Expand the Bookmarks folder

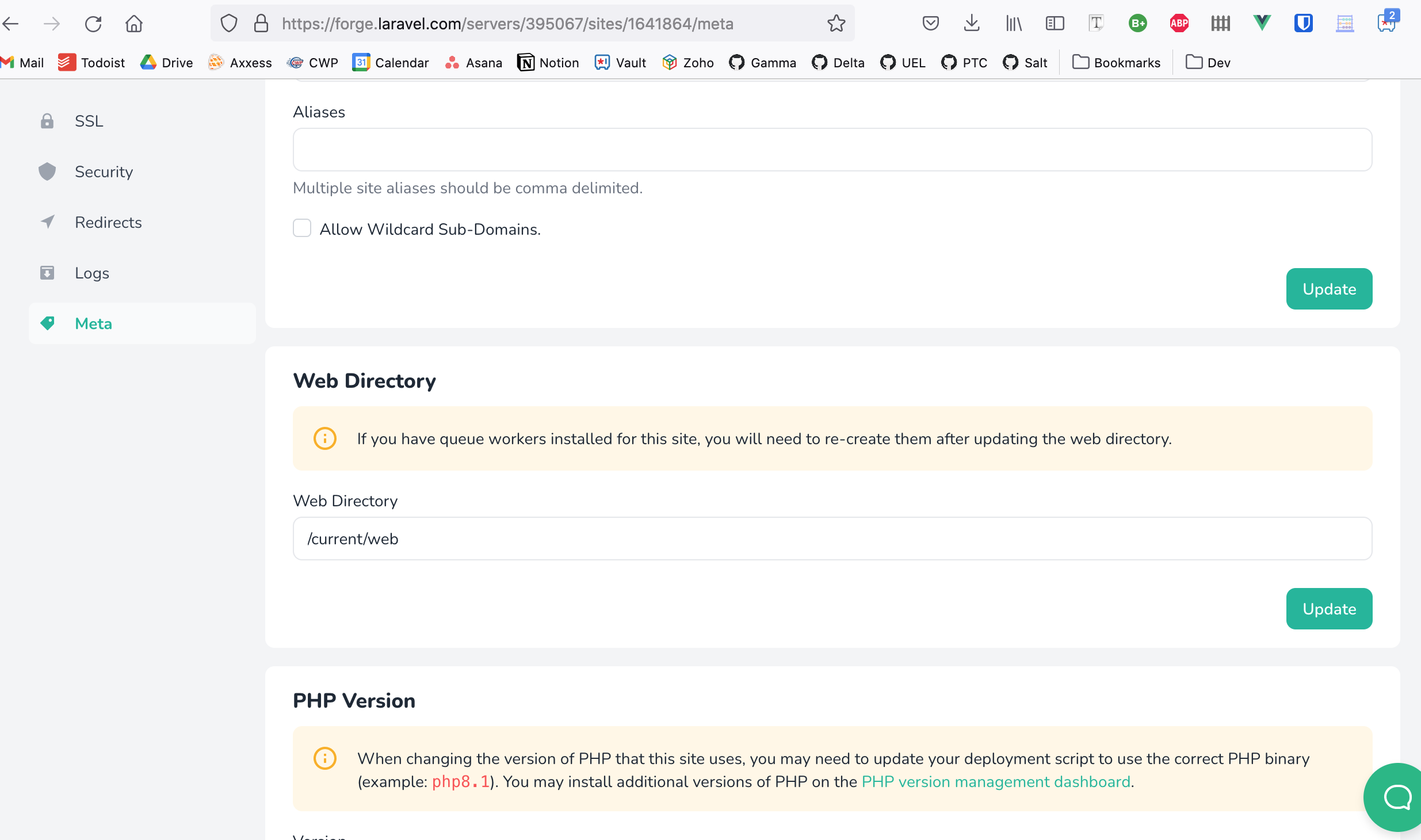[x=1116, y=62]
